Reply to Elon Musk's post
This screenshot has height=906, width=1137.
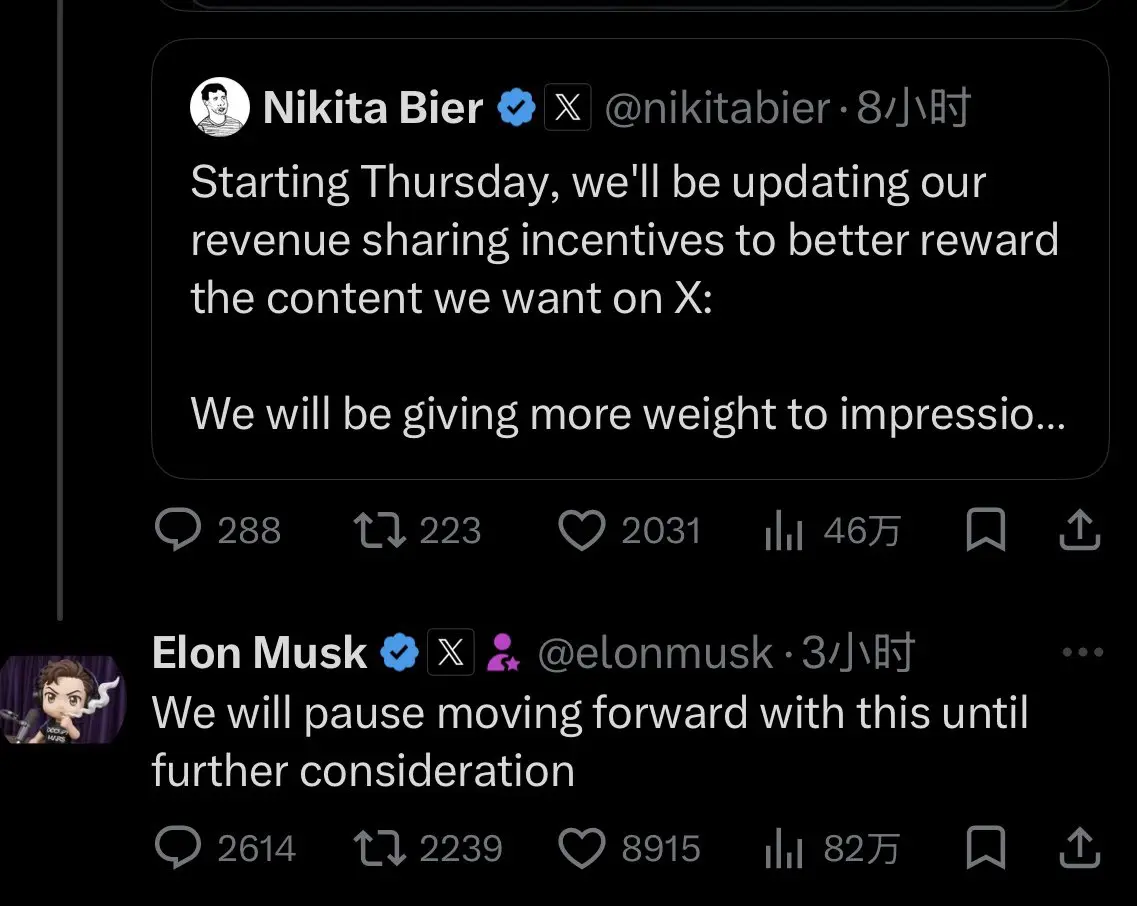coord(180,849)
